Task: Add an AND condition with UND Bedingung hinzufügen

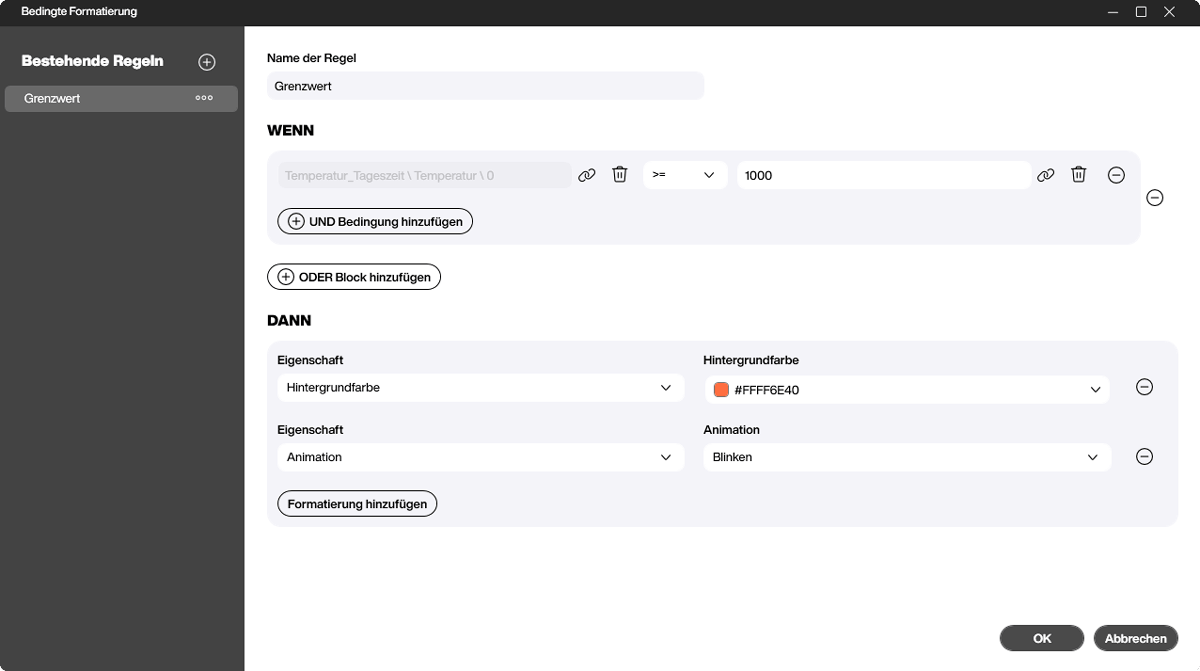Action: (374, 221)
